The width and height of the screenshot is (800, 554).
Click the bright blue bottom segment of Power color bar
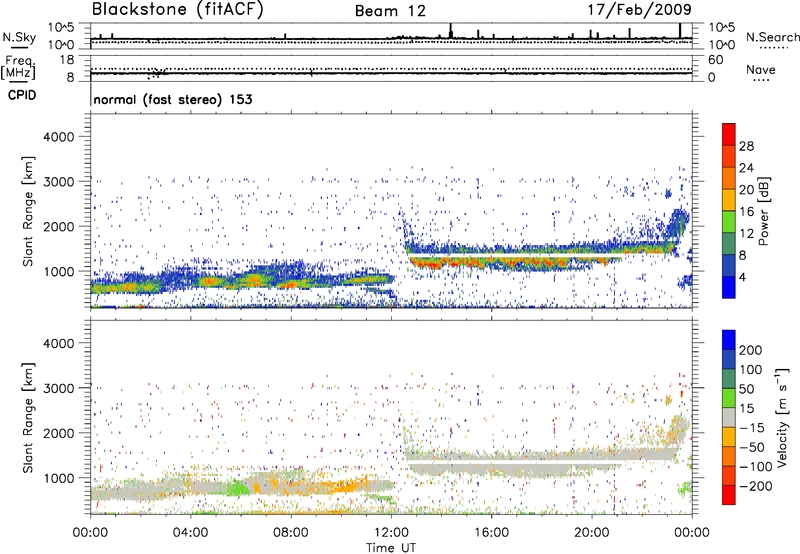click(729, 287)
